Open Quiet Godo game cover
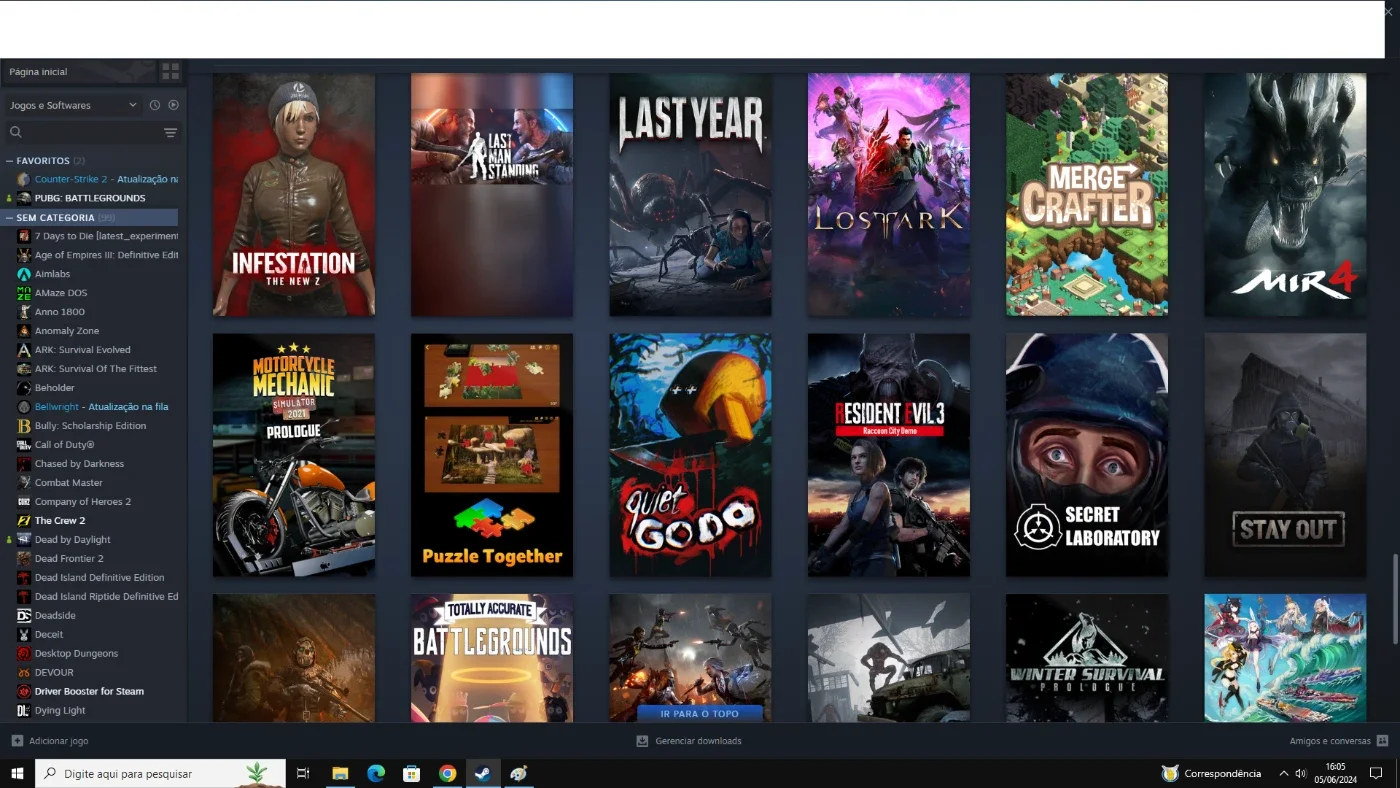 coord(690,455)
